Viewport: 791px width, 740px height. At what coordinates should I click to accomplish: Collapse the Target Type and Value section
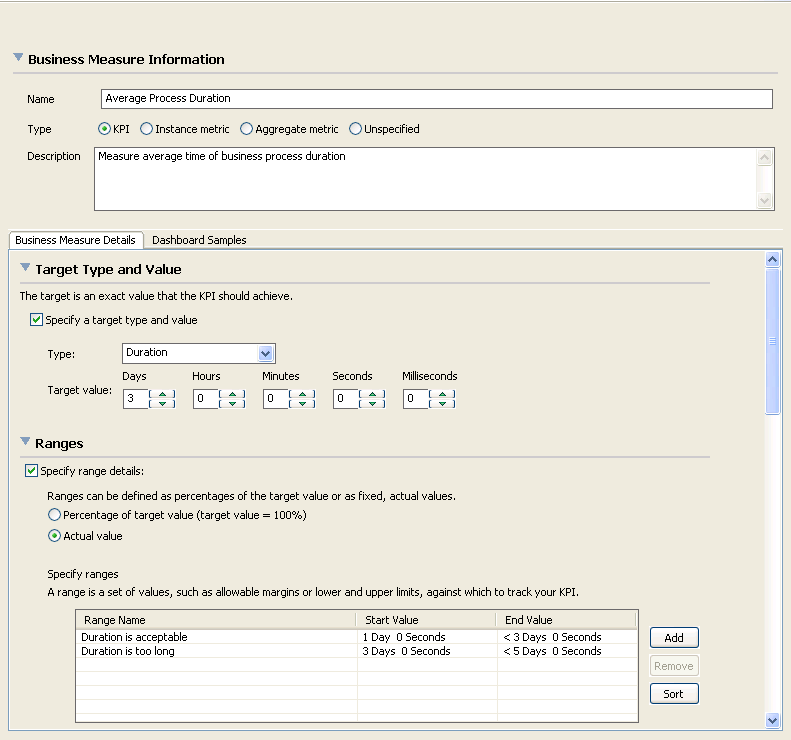(x=26, y=268)
